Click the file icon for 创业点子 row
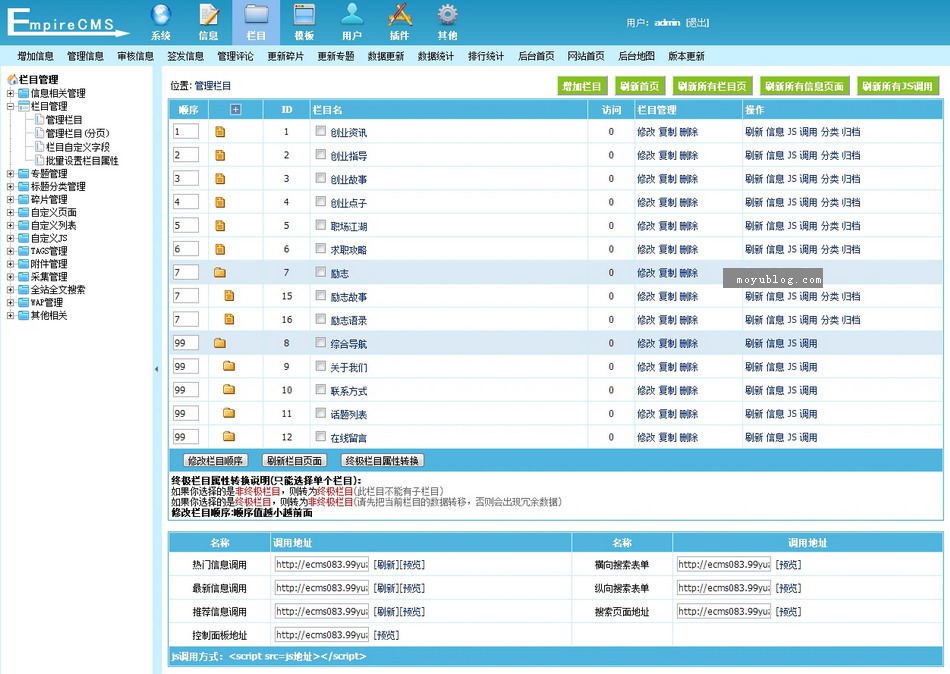 (220, 202)
